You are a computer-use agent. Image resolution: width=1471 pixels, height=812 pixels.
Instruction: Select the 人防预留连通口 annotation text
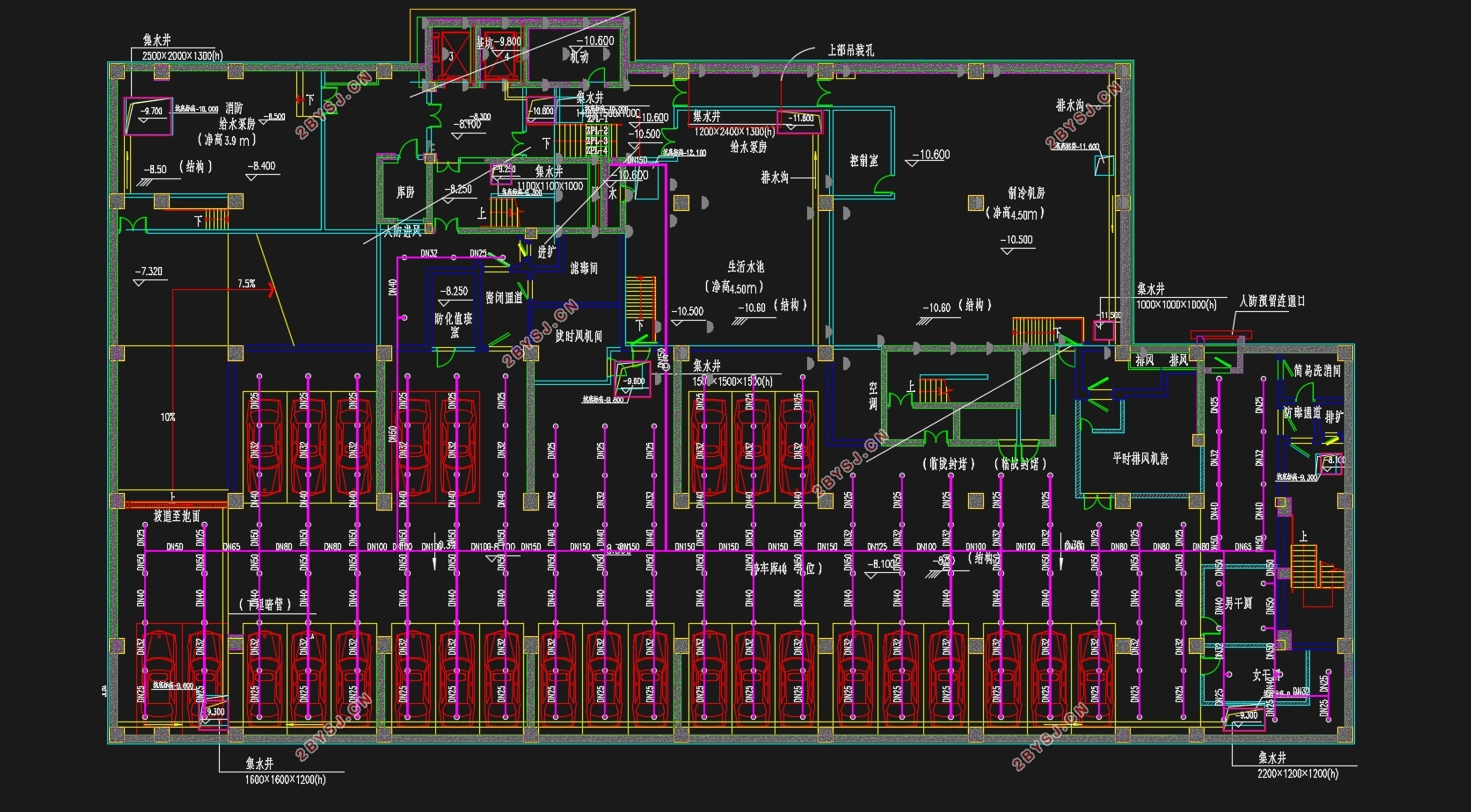[1272, 301]
